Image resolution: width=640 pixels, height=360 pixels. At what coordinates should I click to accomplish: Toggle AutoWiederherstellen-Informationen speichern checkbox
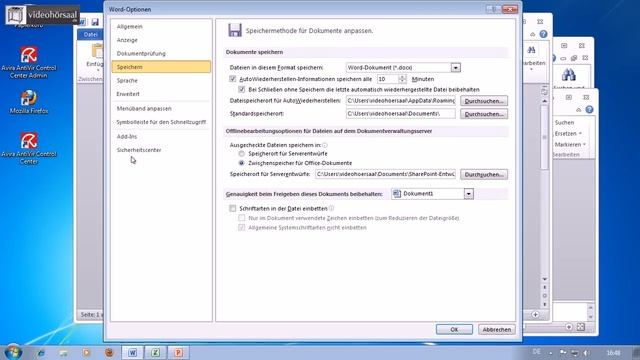click(x=233, y=79)
